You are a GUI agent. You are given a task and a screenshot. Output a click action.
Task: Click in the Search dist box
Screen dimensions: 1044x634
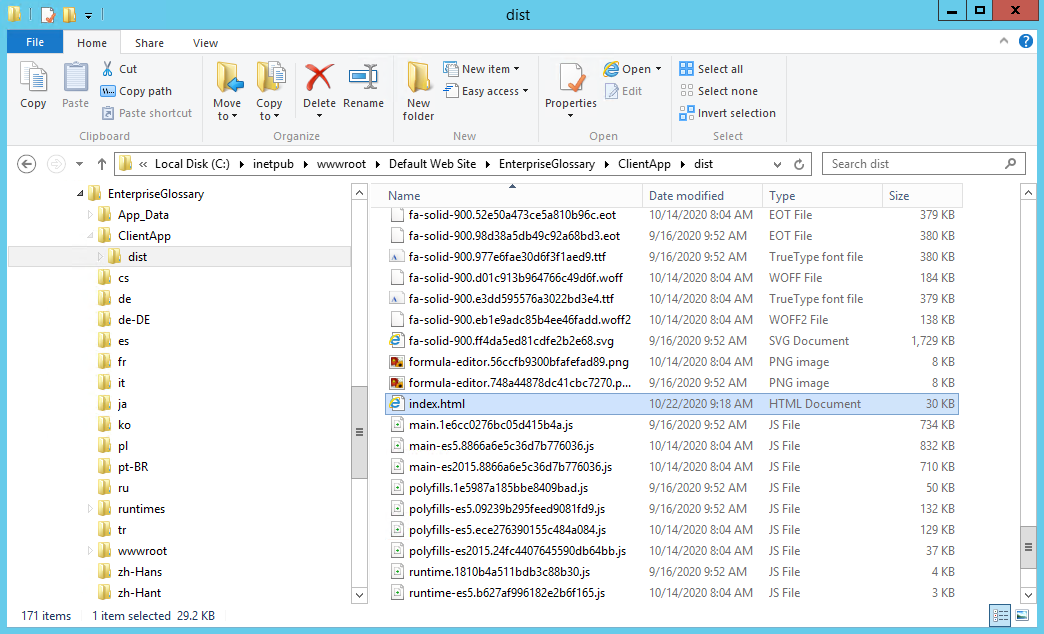[913, 164]
